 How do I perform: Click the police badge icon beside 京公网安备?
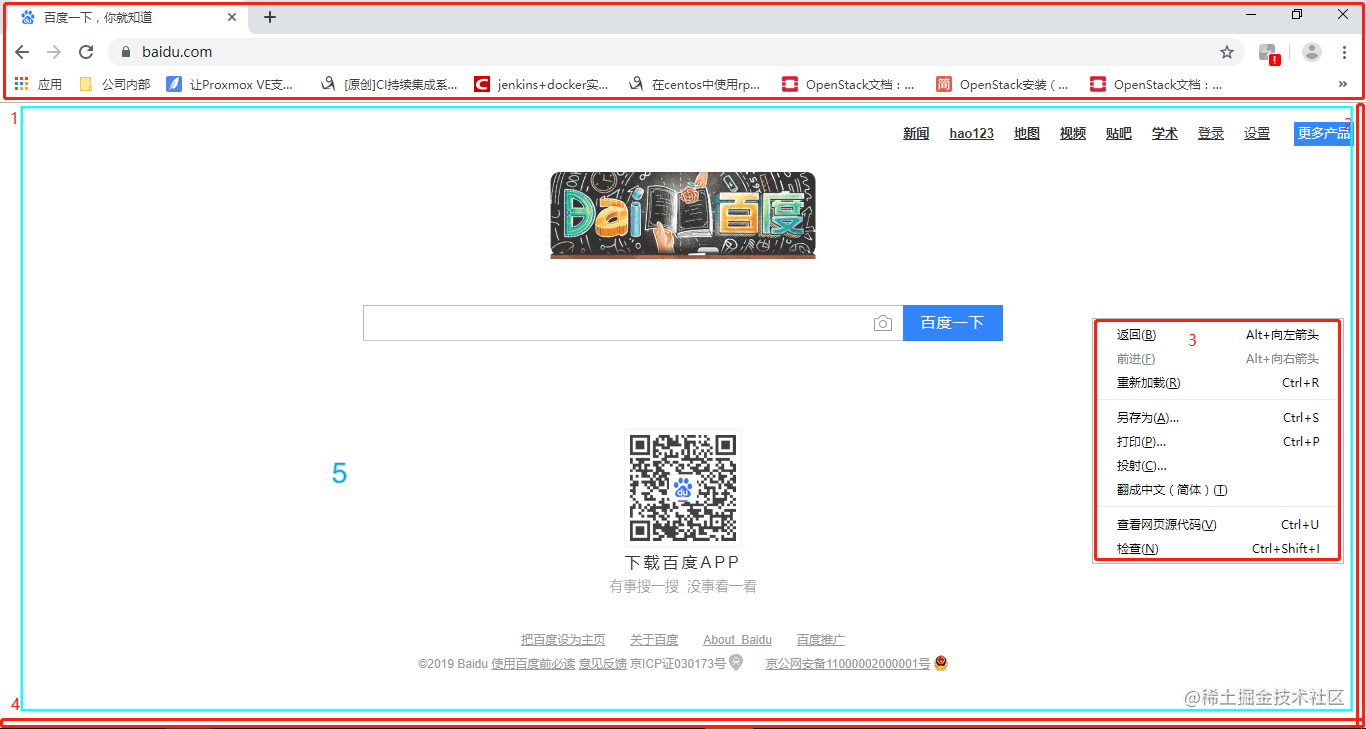(x=940, y=662)
